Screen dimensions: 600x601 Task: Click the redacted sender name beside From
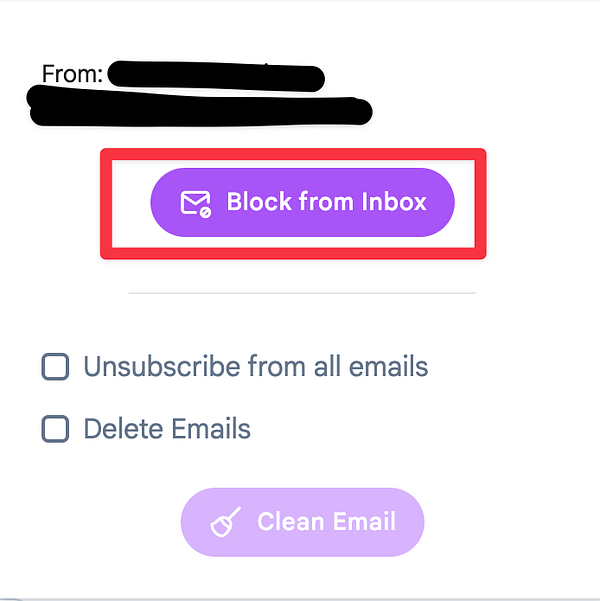coord(215,77)
